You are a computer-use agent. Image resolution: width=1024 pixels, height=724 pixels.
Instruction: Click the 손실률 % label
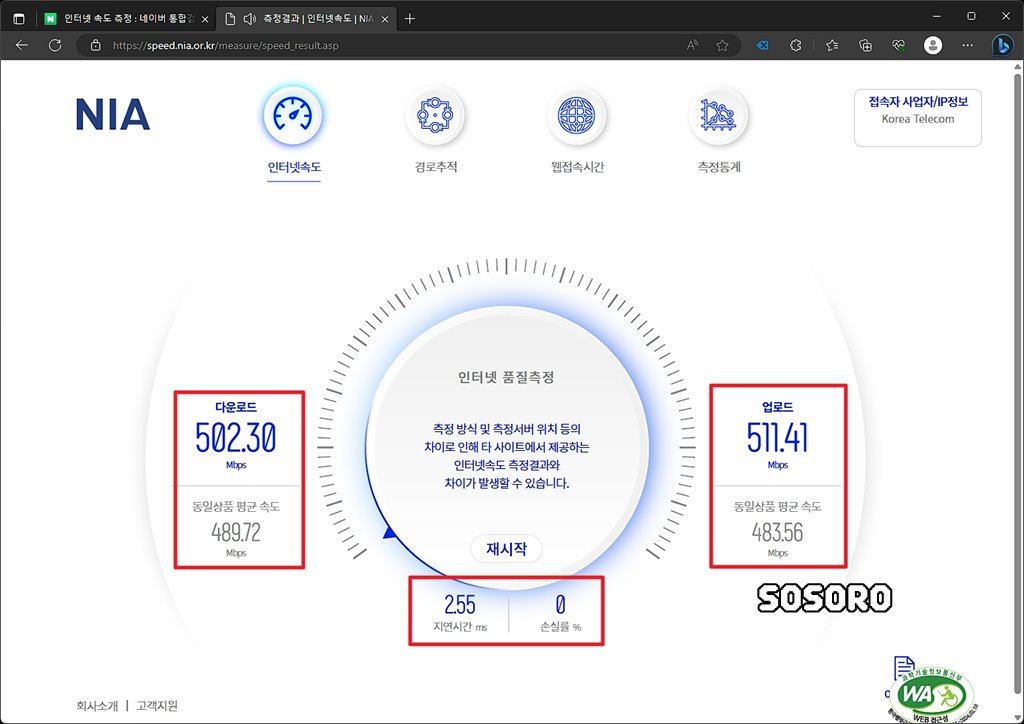(560, 627)
